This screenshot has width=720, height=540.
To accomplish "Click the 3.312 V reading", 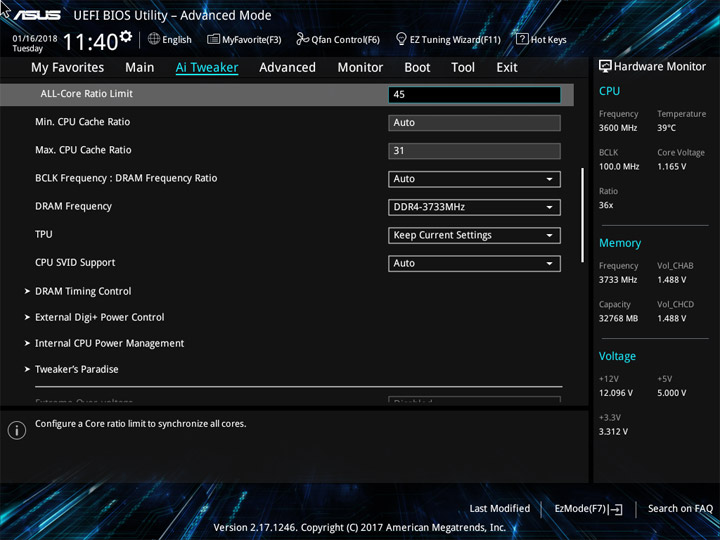I will click(x=613, y=432).
